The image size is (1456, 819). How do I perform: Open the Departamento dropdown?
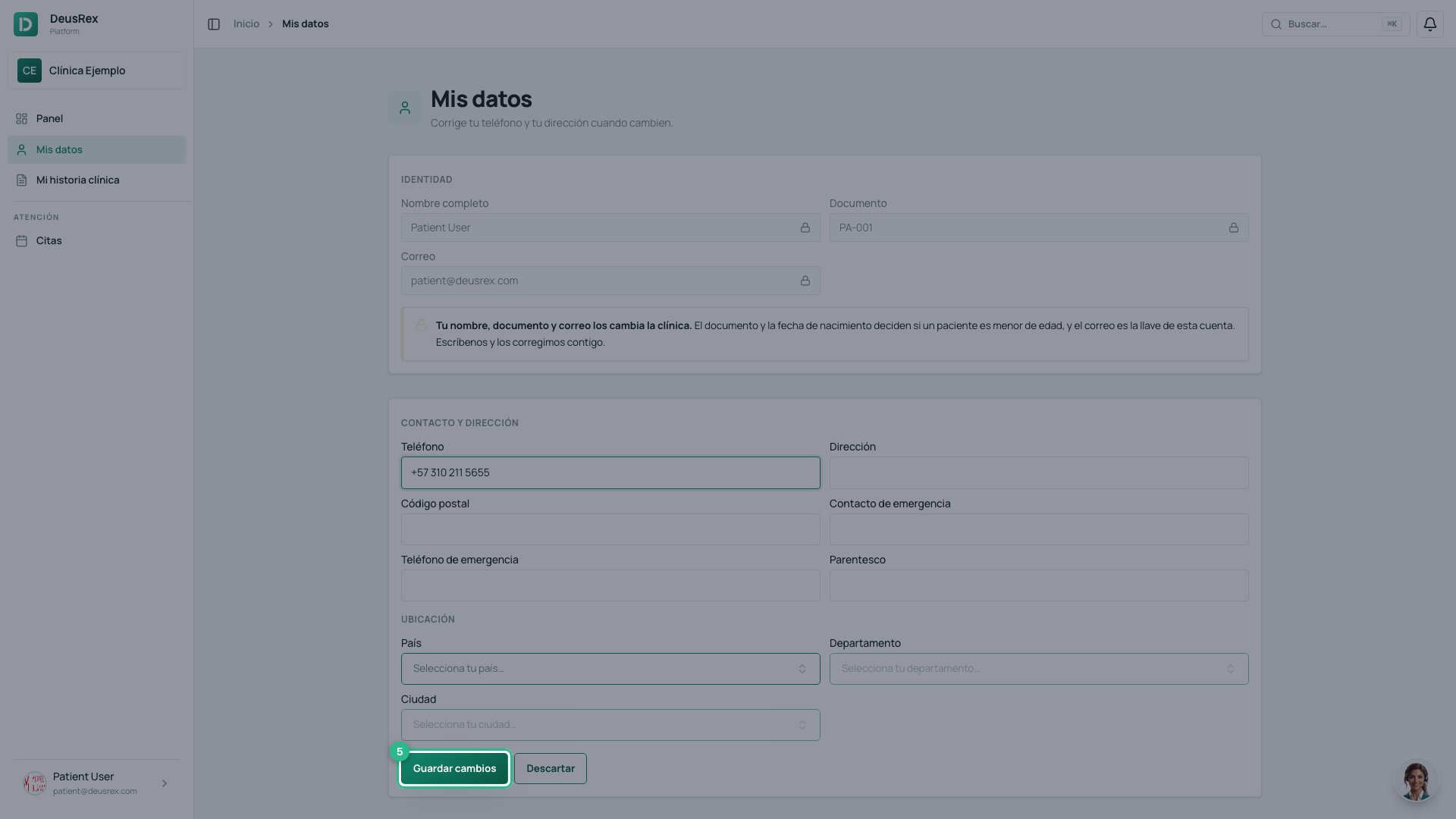pos(1039,669)
